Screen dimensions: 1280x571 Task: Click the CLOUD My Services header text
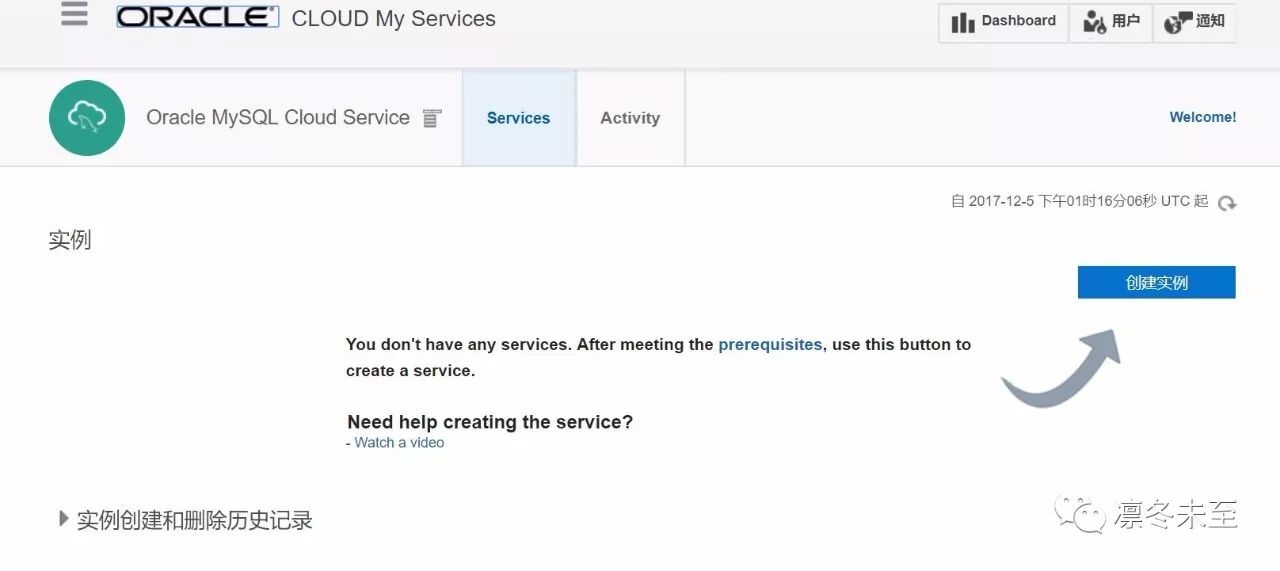pos(393,19)
